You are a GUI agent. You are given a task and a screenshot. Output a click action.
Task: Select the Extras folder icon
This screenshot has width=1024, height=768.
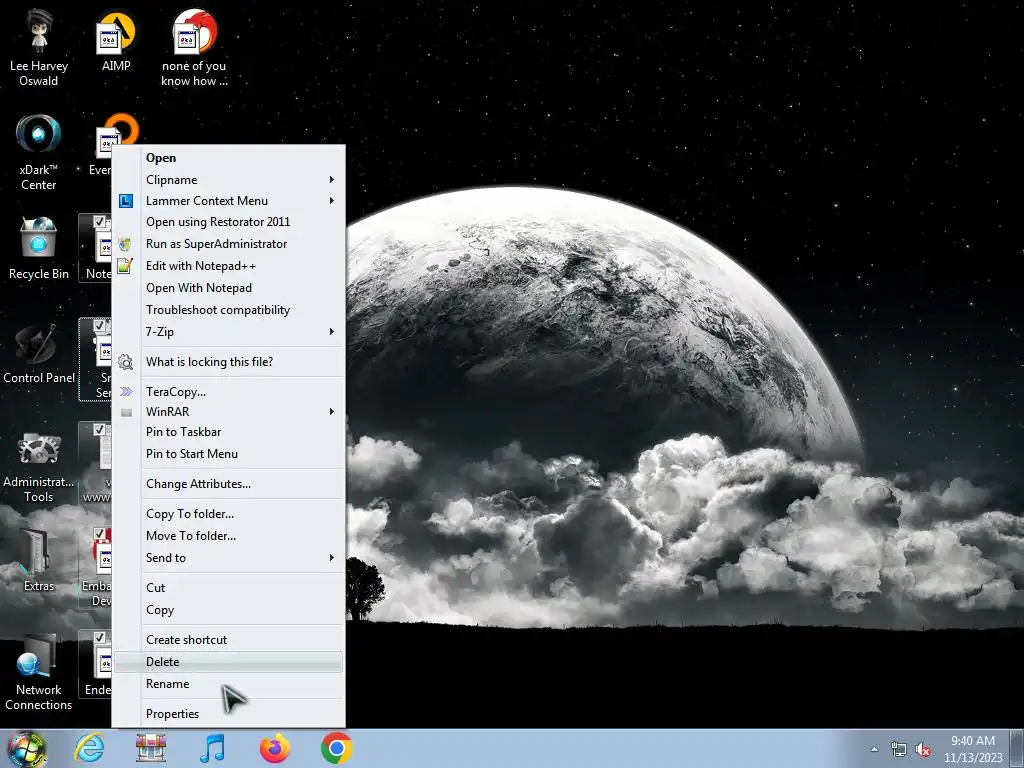pyautogui.click(x=39, y=560)
